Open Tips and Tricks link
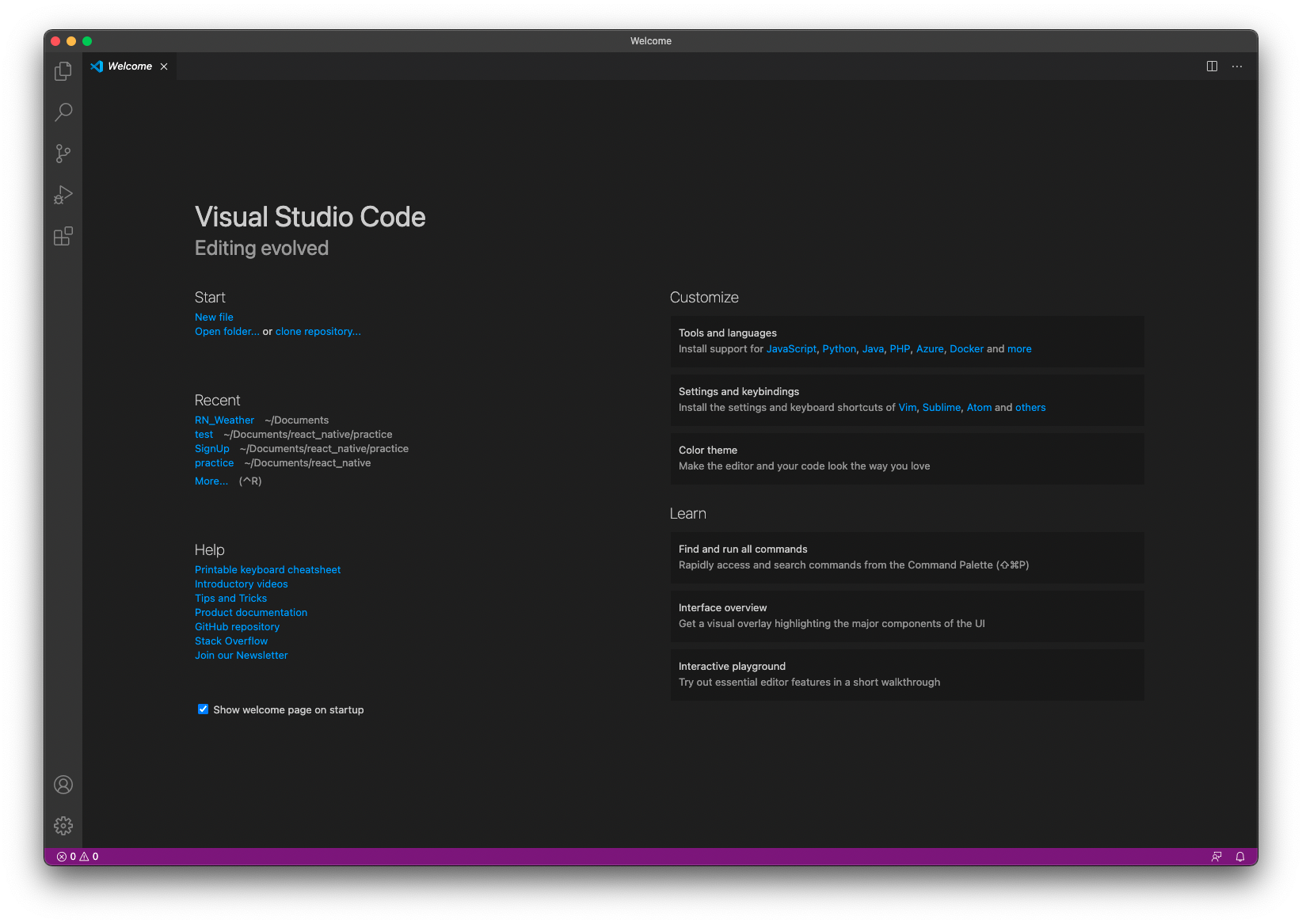 pyautogui.click(x=231, y=599)
